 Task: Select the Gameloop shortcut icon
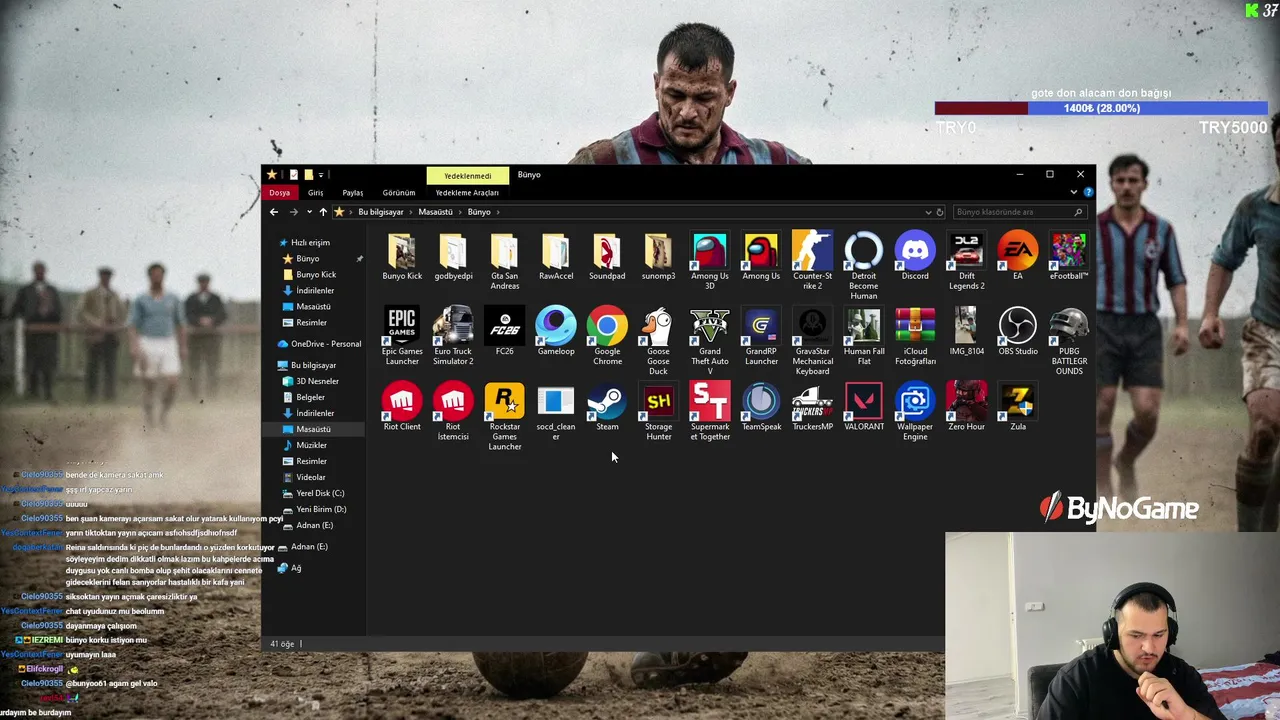[556, 331]
